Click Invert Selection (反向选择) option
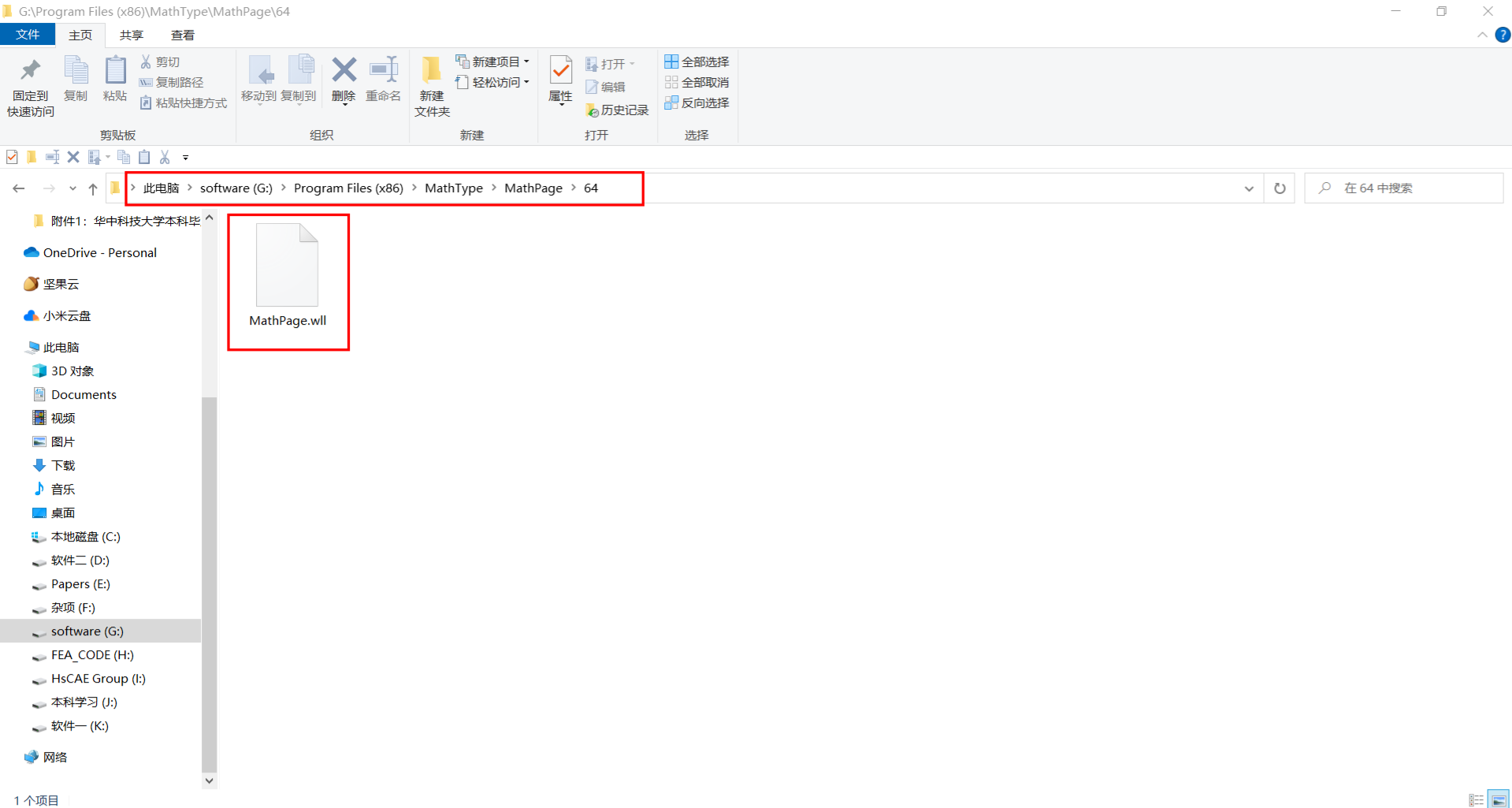The height and width of the screenshot is (808, 1512). pyautogui.click(x=697, y=102)
